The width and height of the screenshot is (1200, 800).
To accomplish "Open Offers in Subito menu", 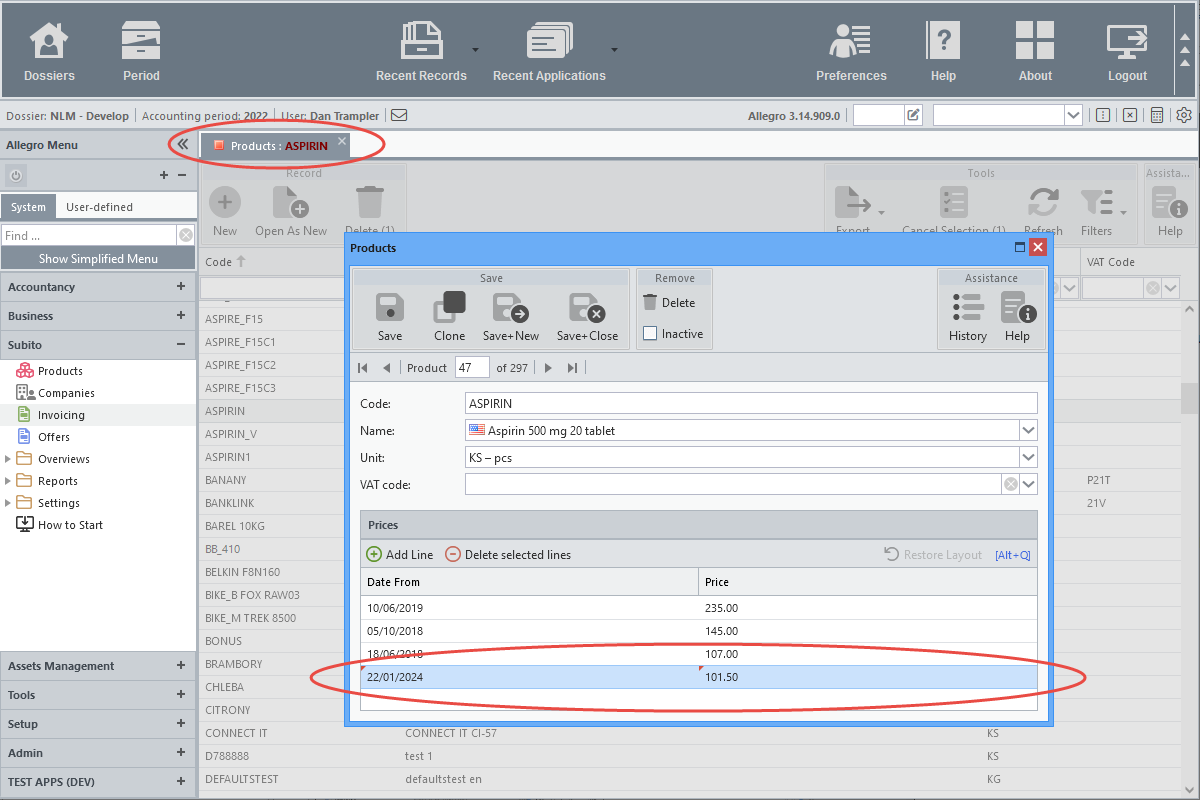I will 54,437.
